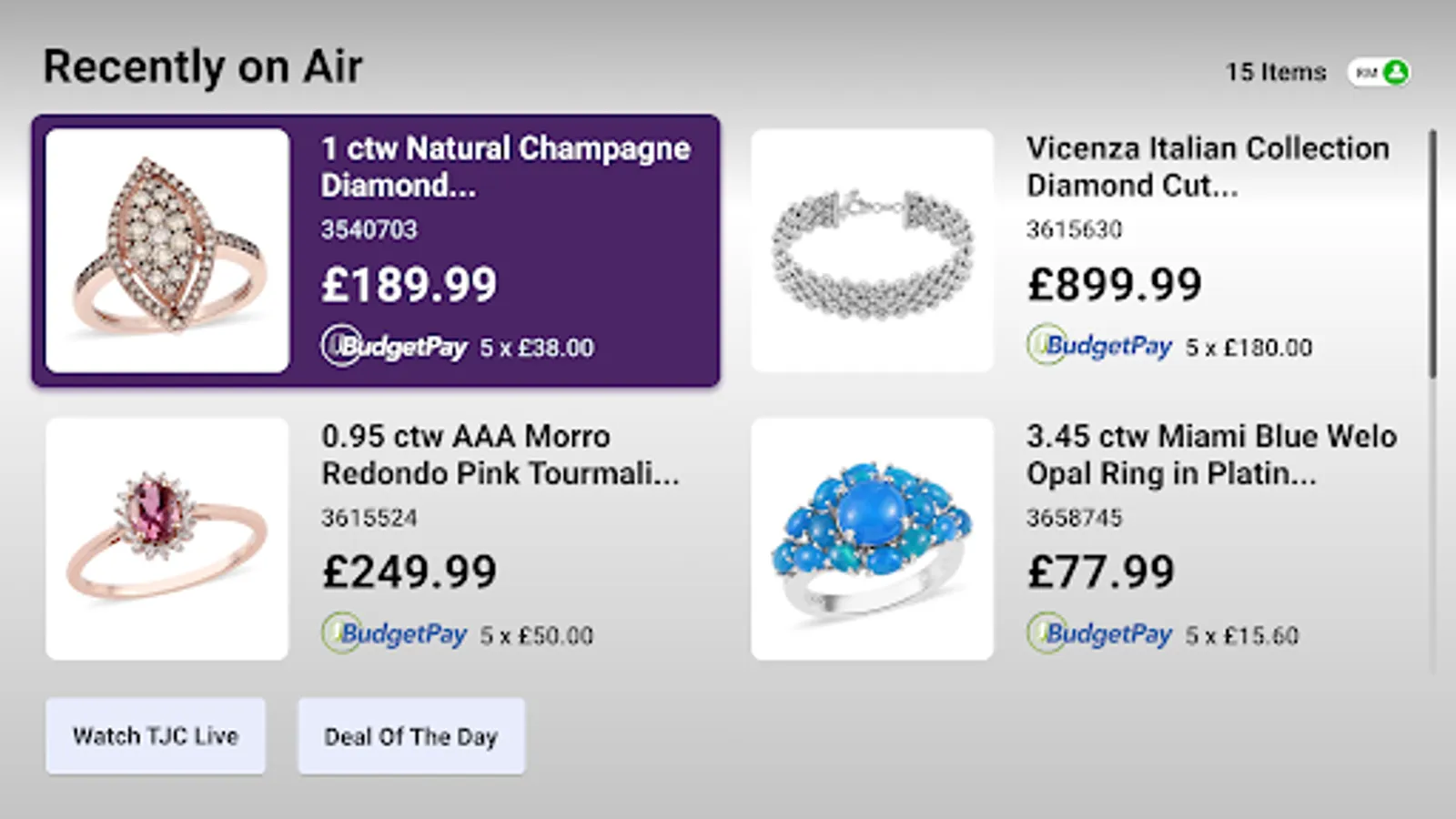
Task: Select the Champagne Diamond ring thumbnail
Action: click(x=167, y=250)
